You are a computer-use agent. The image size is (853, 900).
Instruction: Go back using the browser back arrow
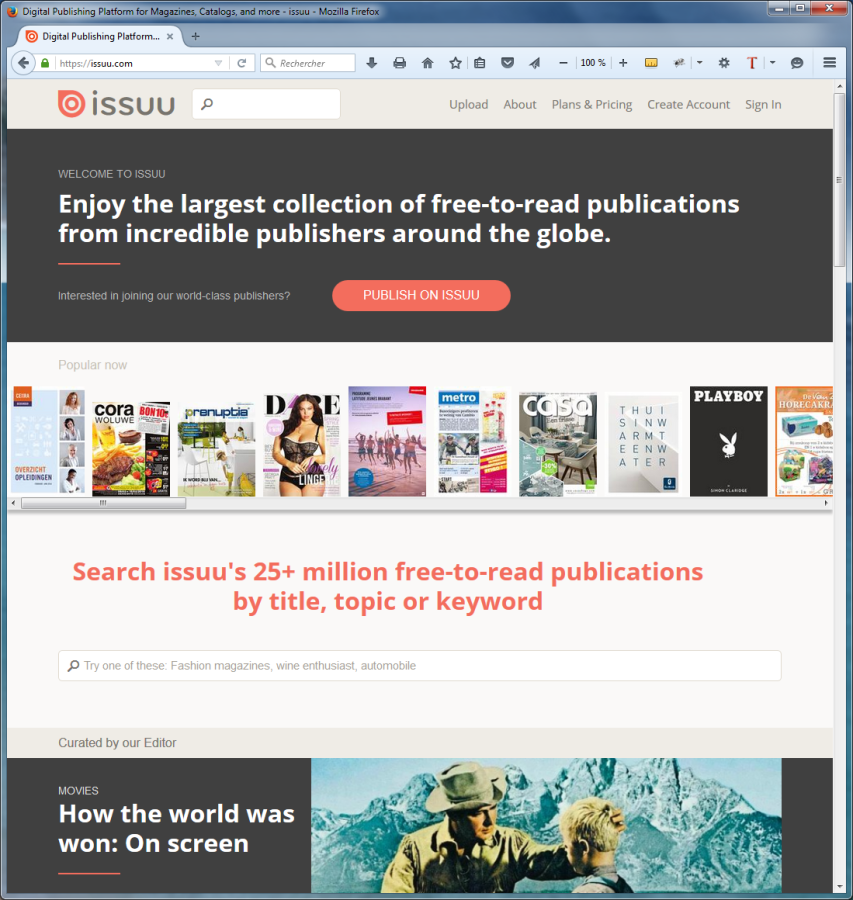(23, 63)
